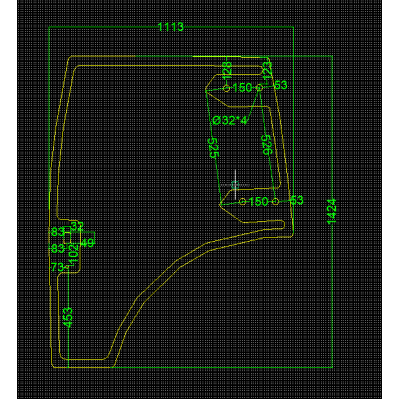This screenshot has height=400, width=400.
Task: Select the 526 slanted dimension label
Action: tap(267, 145)
